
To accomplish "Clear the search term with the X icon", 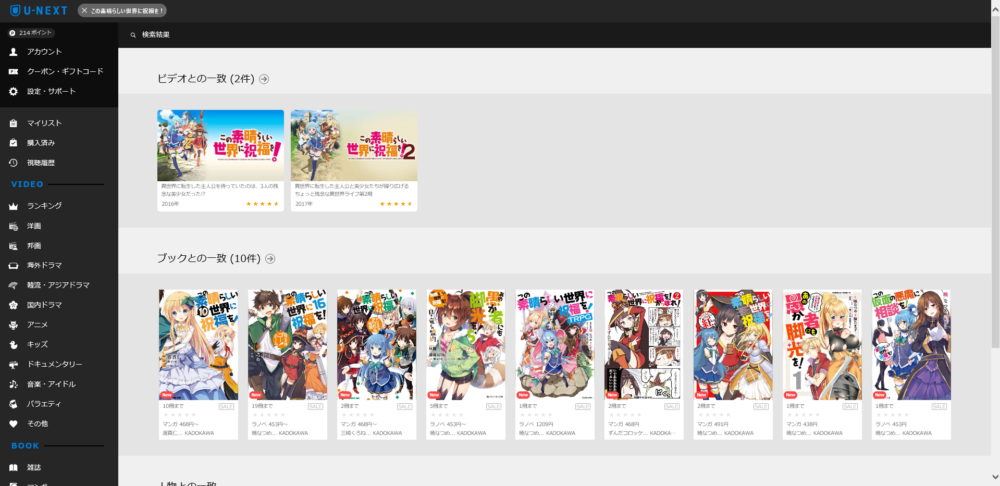I will click(85, 10).
